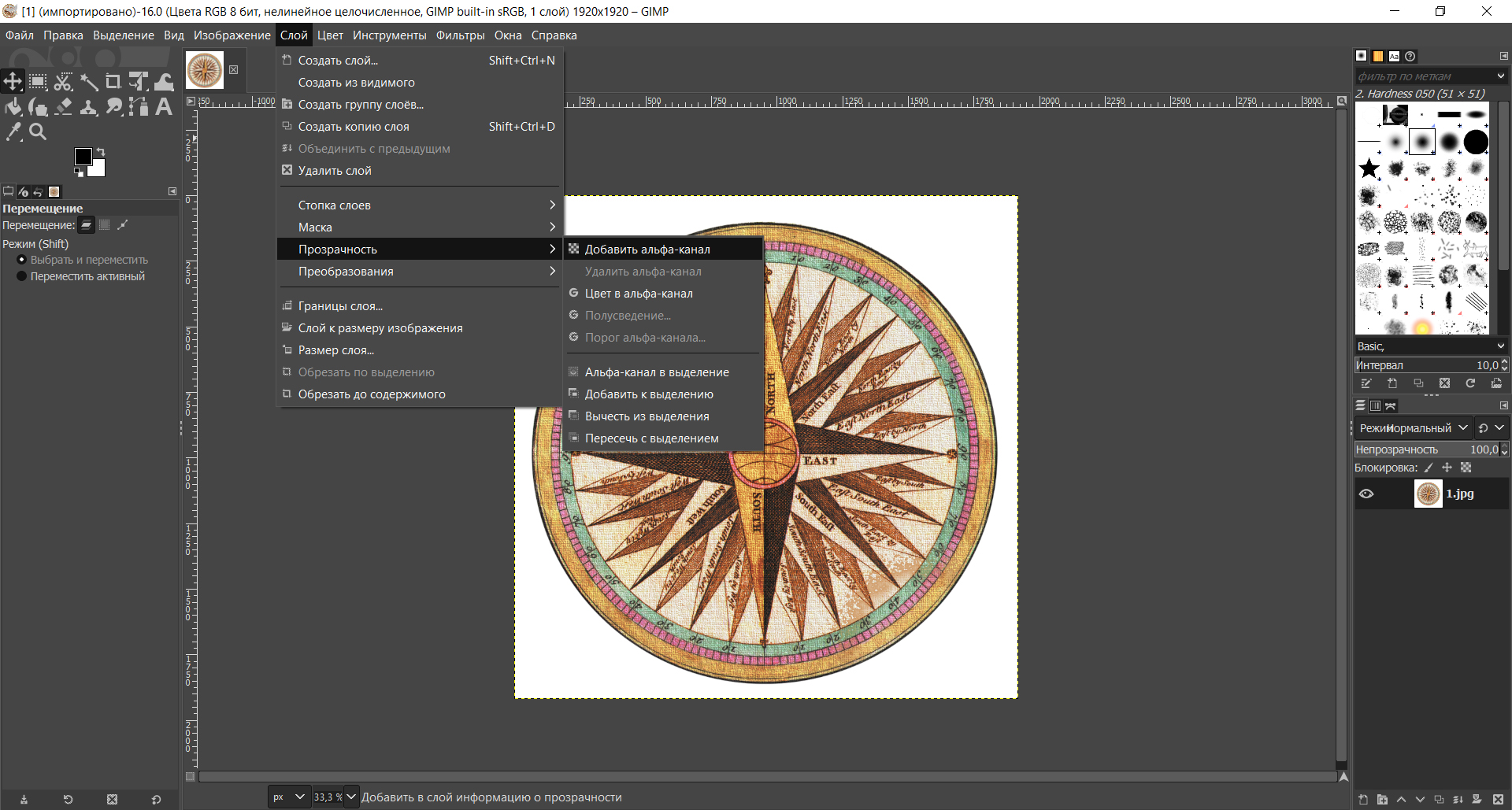
Task: Reset colors to default black and white
Action: tap(79, 172)
